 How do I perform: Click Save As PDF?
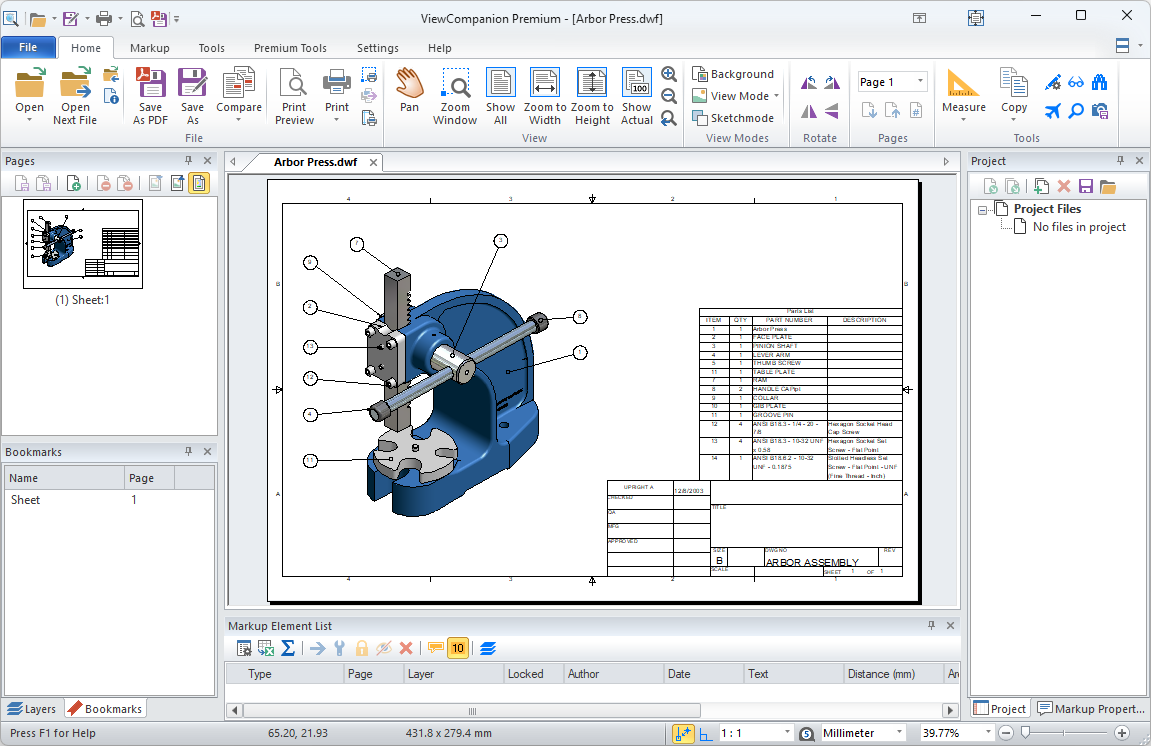click(x=150, y=95)
